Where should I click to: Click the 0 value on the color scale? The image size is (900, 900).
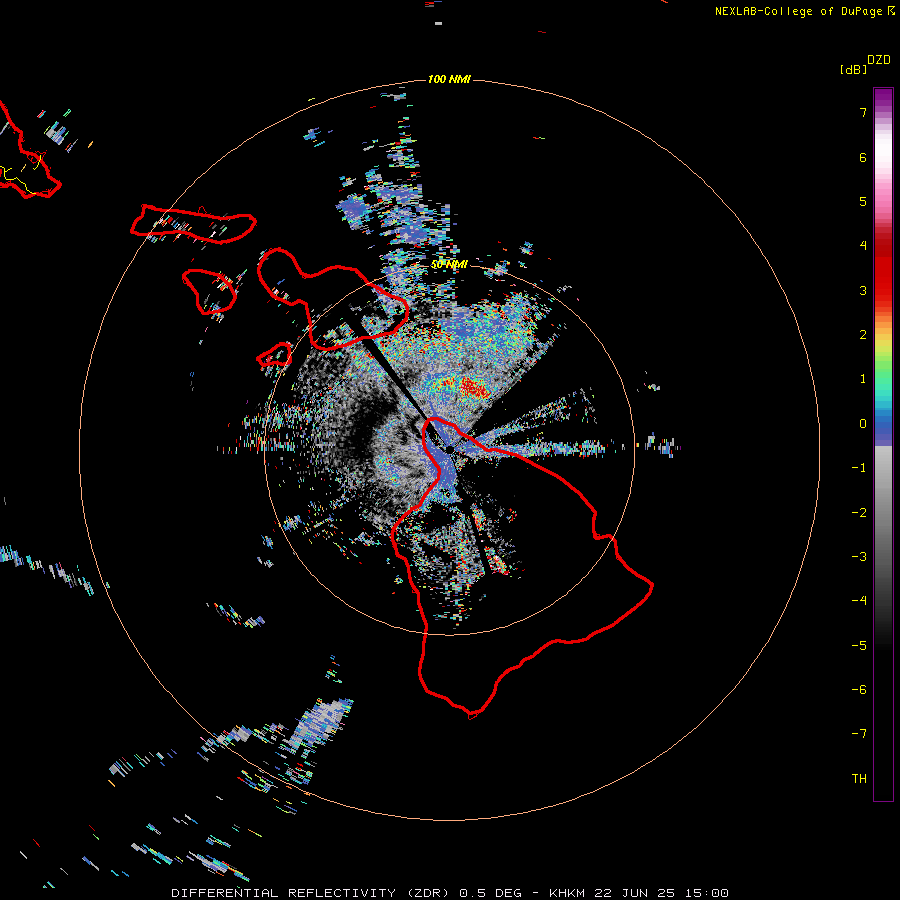click(x=863, y=424)
